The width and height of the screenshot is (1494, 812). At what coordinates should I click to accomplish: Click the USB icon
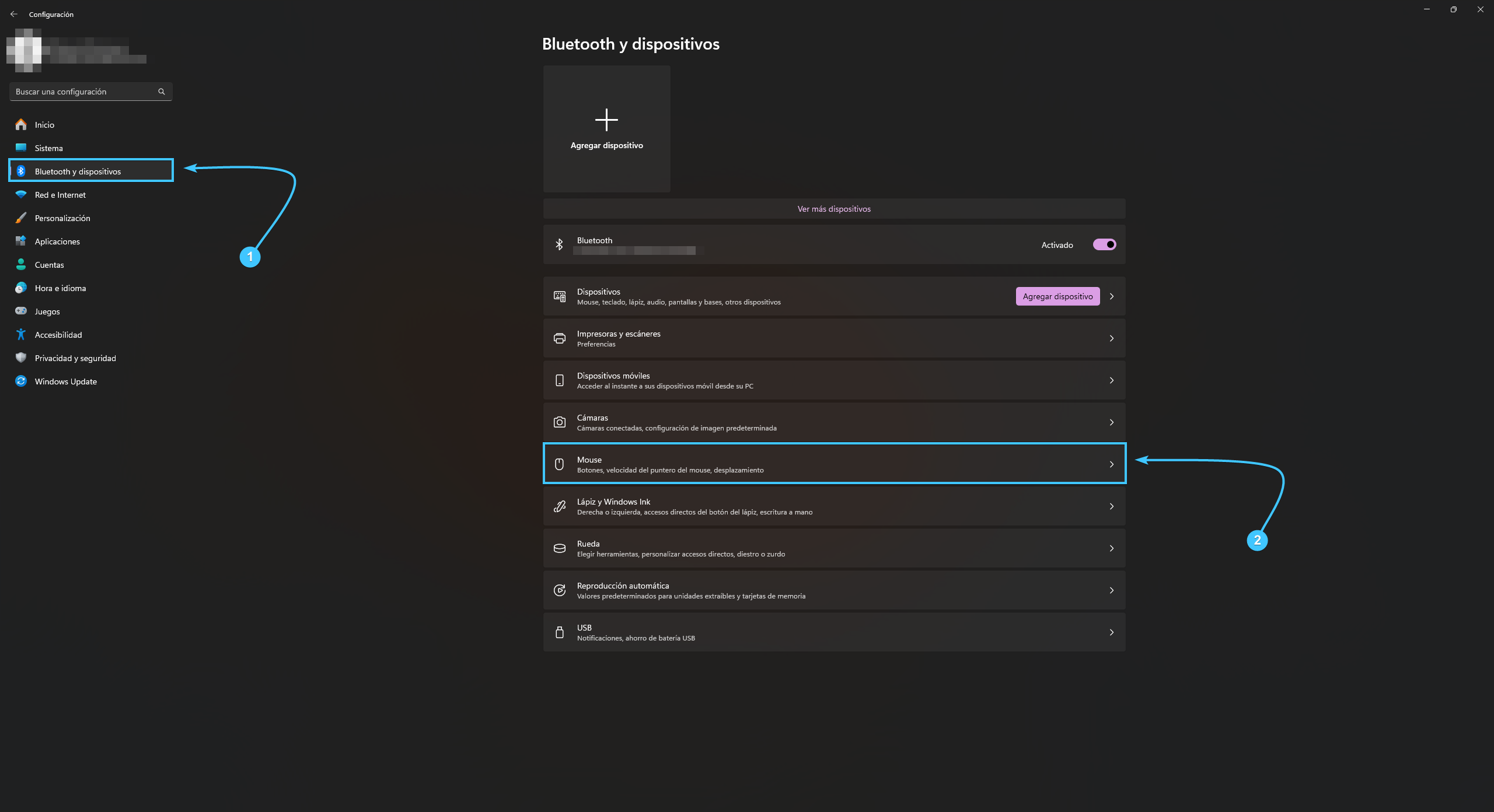(x=560, y=632)
